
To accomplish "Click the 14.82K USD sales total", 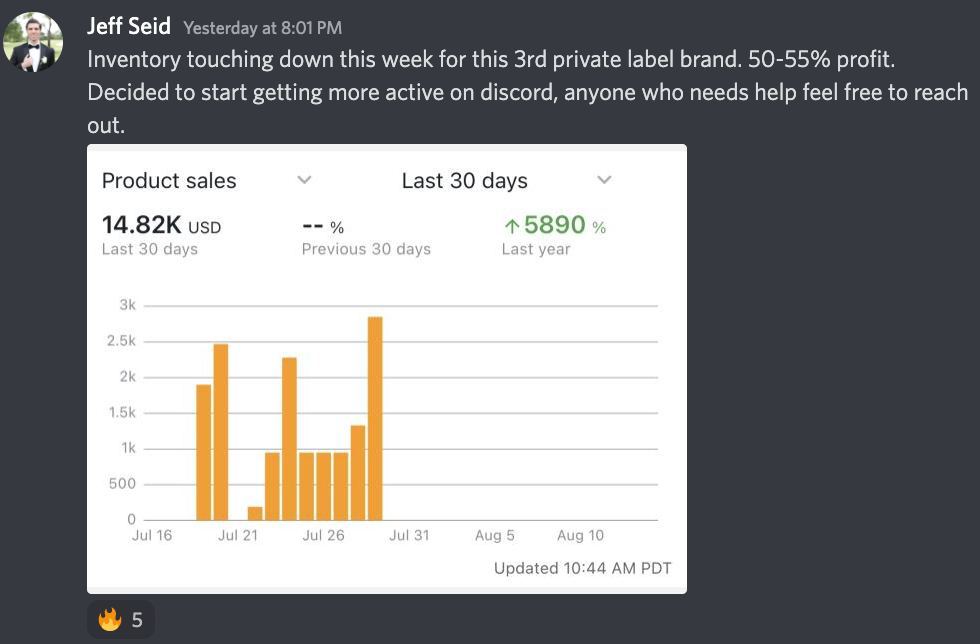I will tap(161, 226).
